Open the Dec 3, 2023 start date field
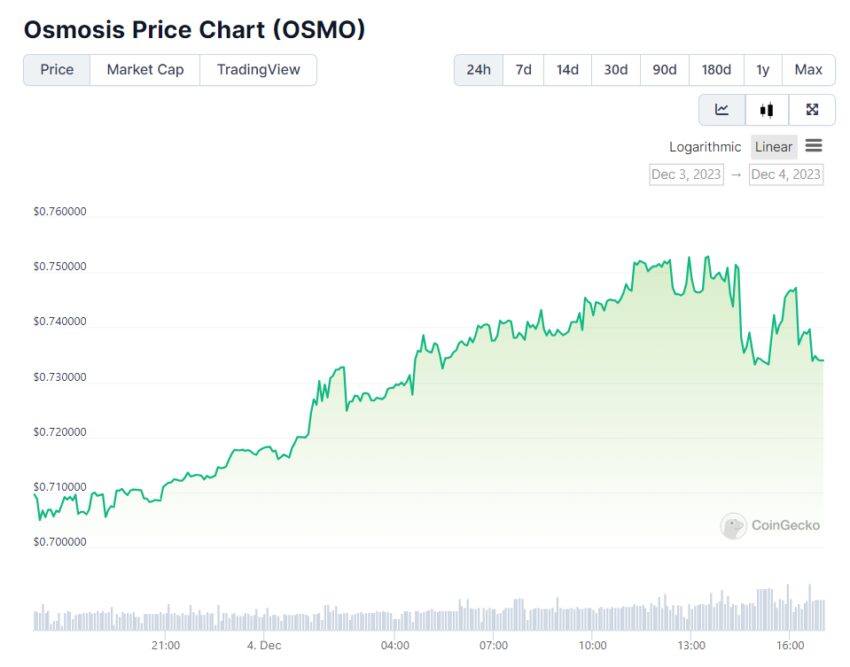Image resolution: width=850 pixels, height=667 pixels. (x=686, y=174)
